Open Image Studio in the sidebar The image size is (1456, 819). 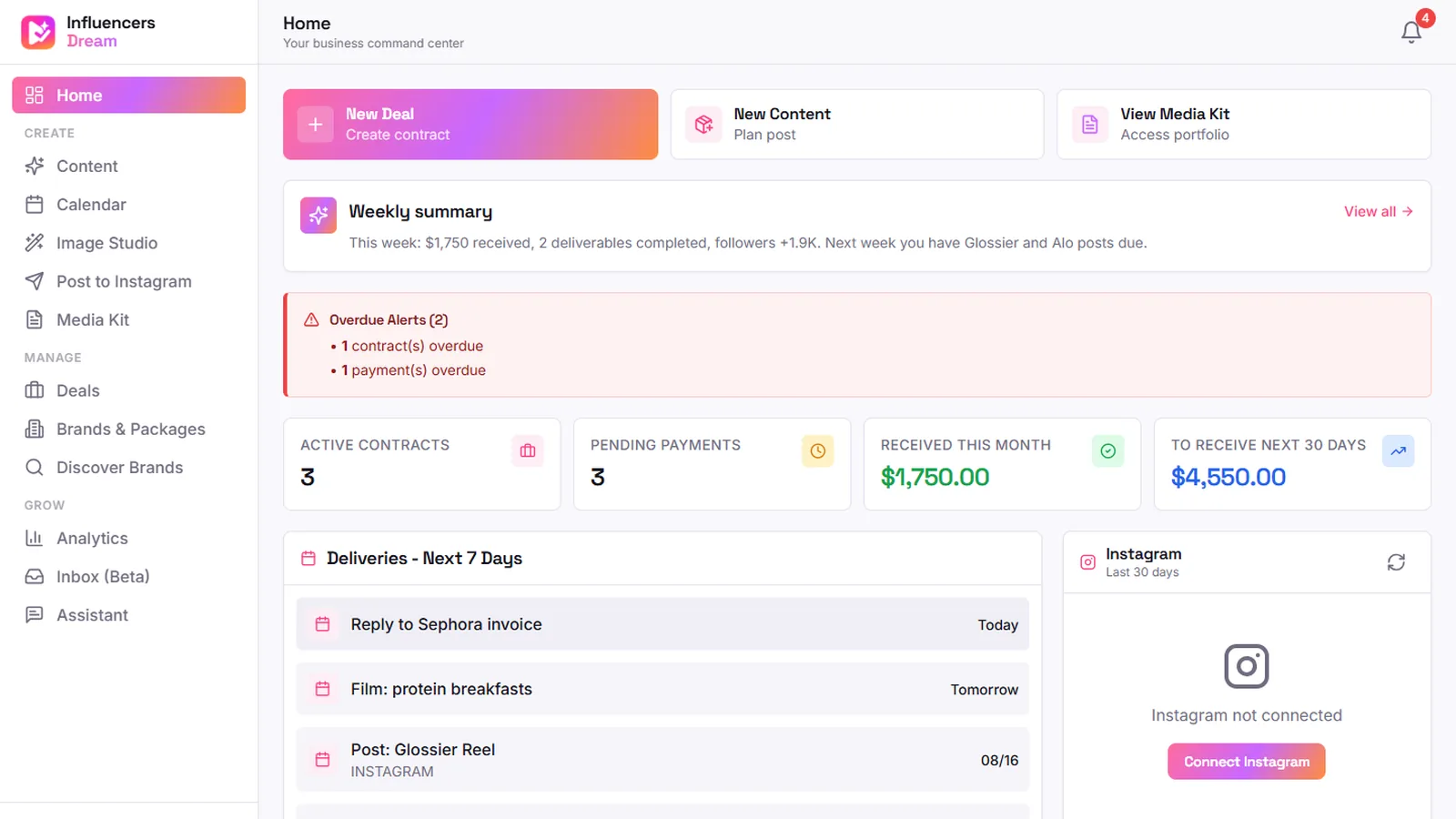[128, 243]
